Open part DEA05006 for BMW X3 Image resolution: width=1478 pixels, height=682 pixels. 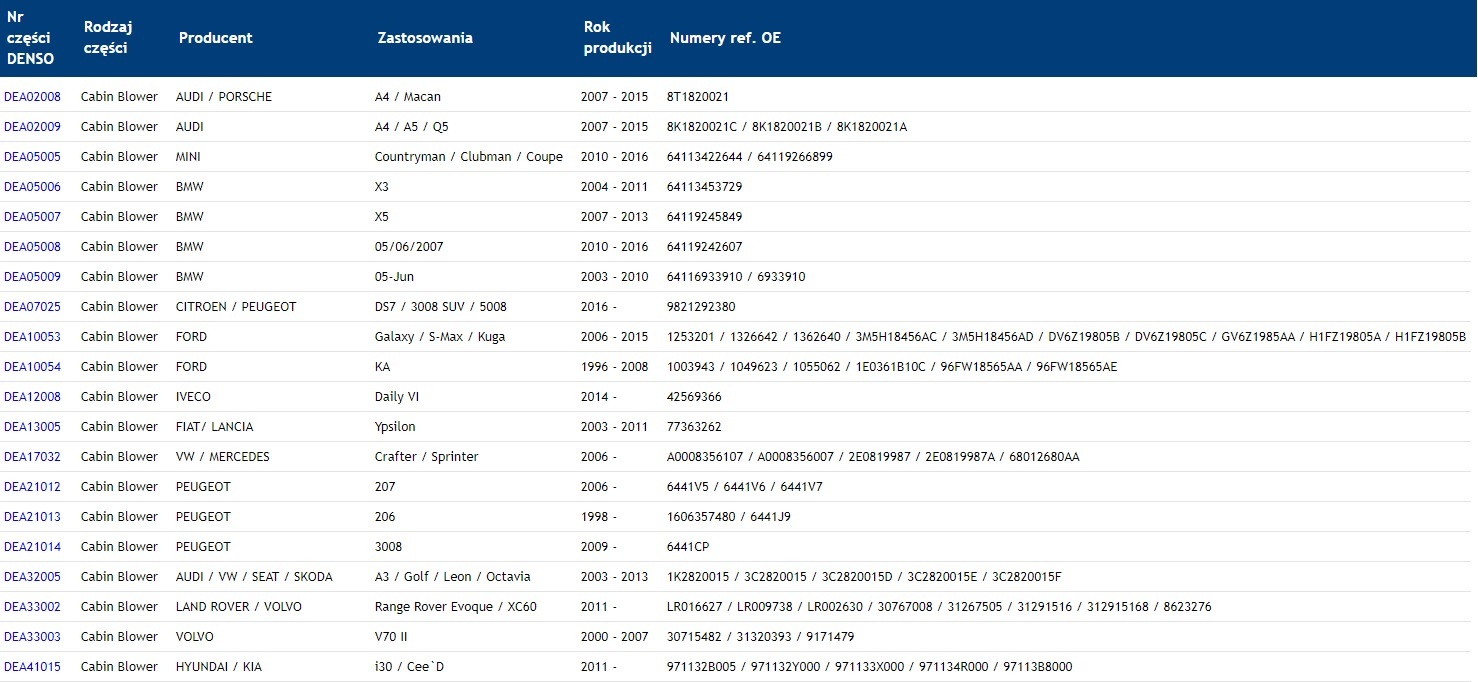pos(32,187)
